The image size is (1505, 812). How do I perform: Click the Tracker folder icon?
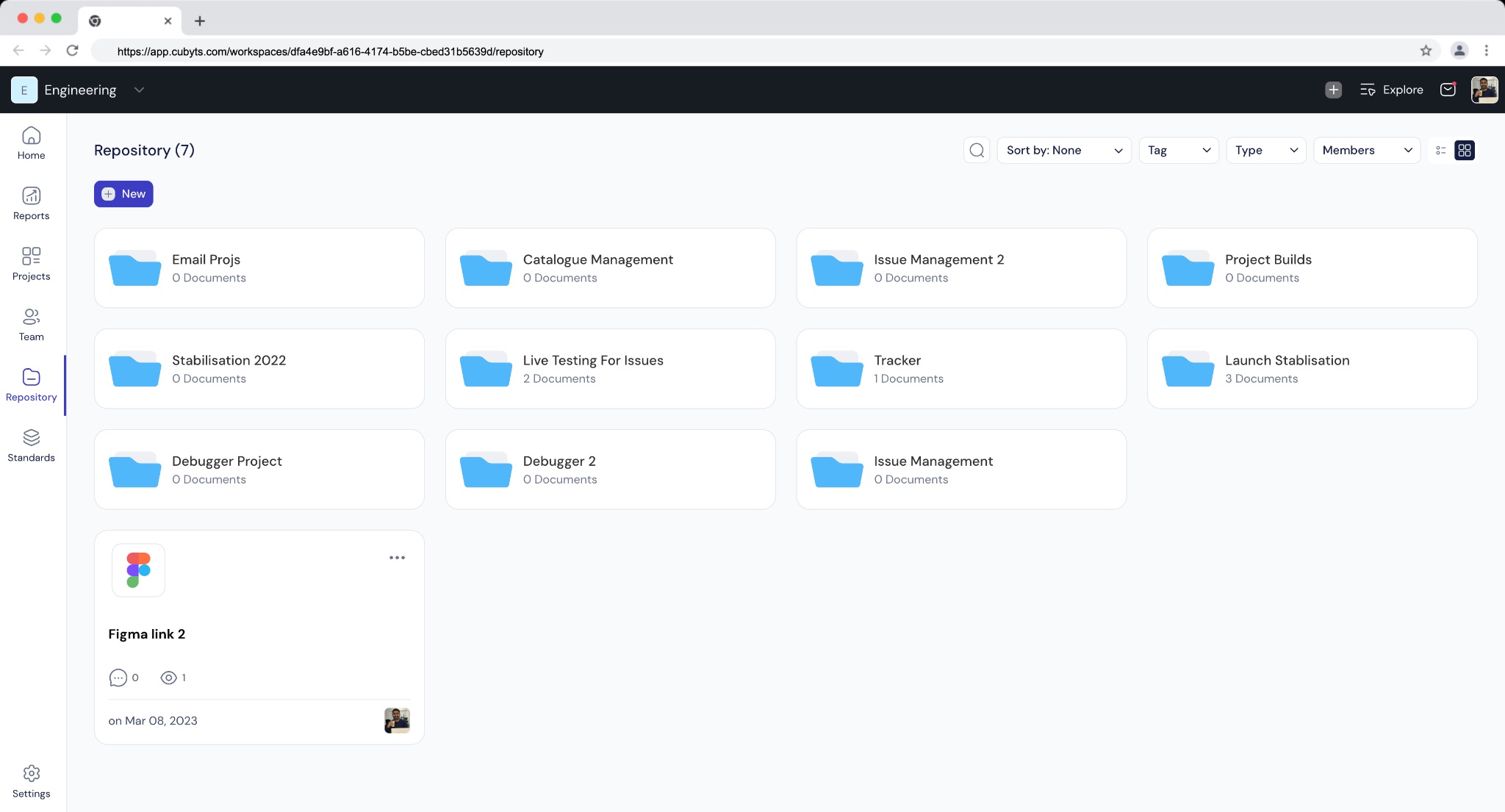tap(837, 369)
